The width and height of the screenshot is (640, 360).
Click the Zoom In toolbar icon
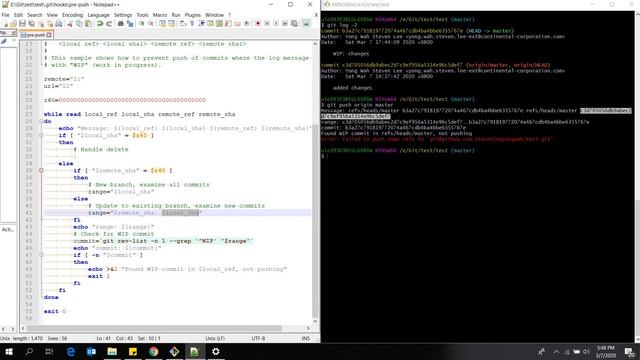(x=141, y=24)
